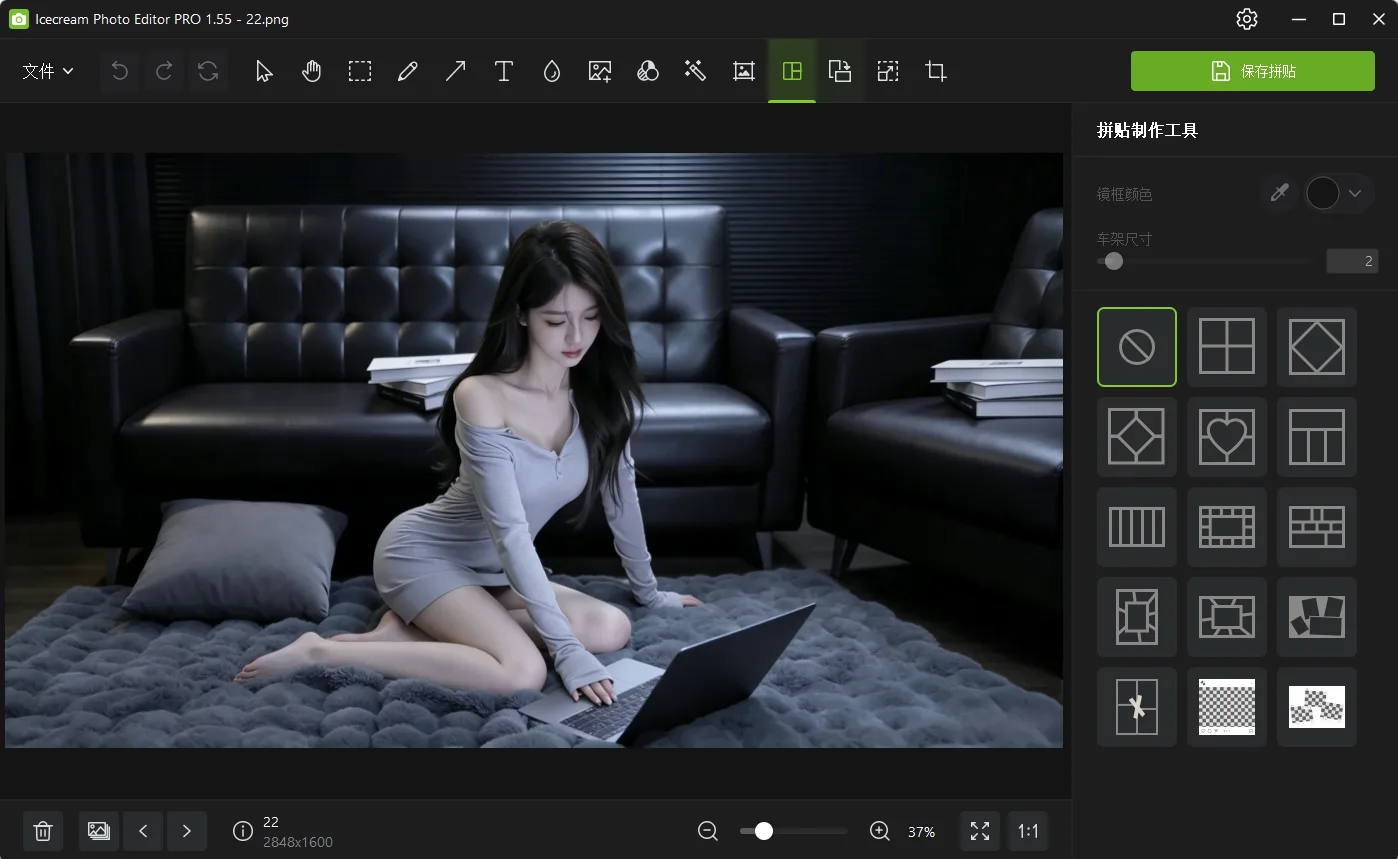Show image info icon

(x=243, y=831)
